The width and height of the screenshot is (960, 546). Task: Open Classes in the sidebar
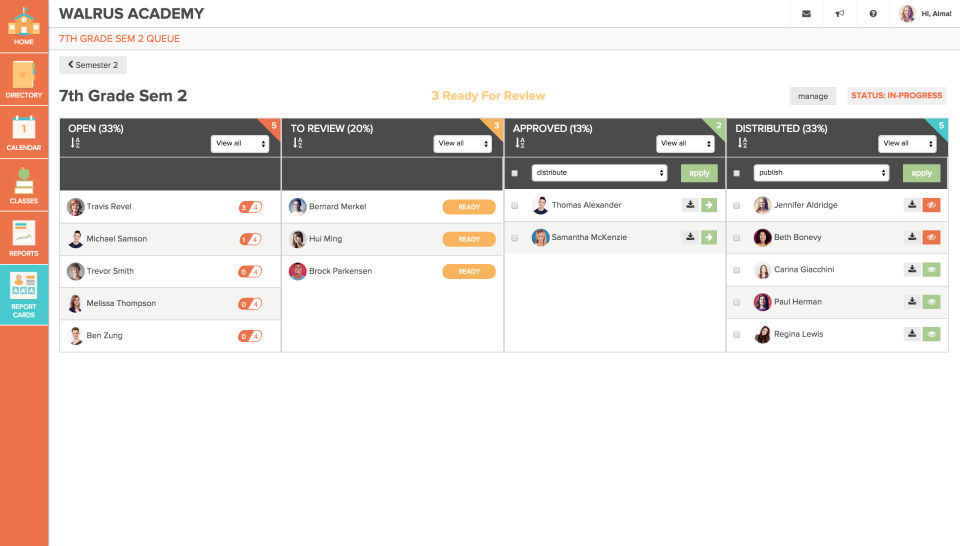[24, 185]
